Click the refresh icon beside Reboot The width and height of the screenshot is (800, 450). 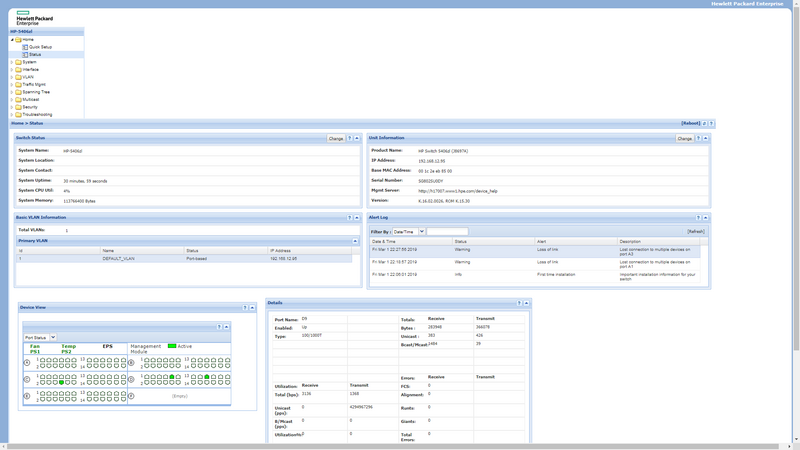pos(705,123)
